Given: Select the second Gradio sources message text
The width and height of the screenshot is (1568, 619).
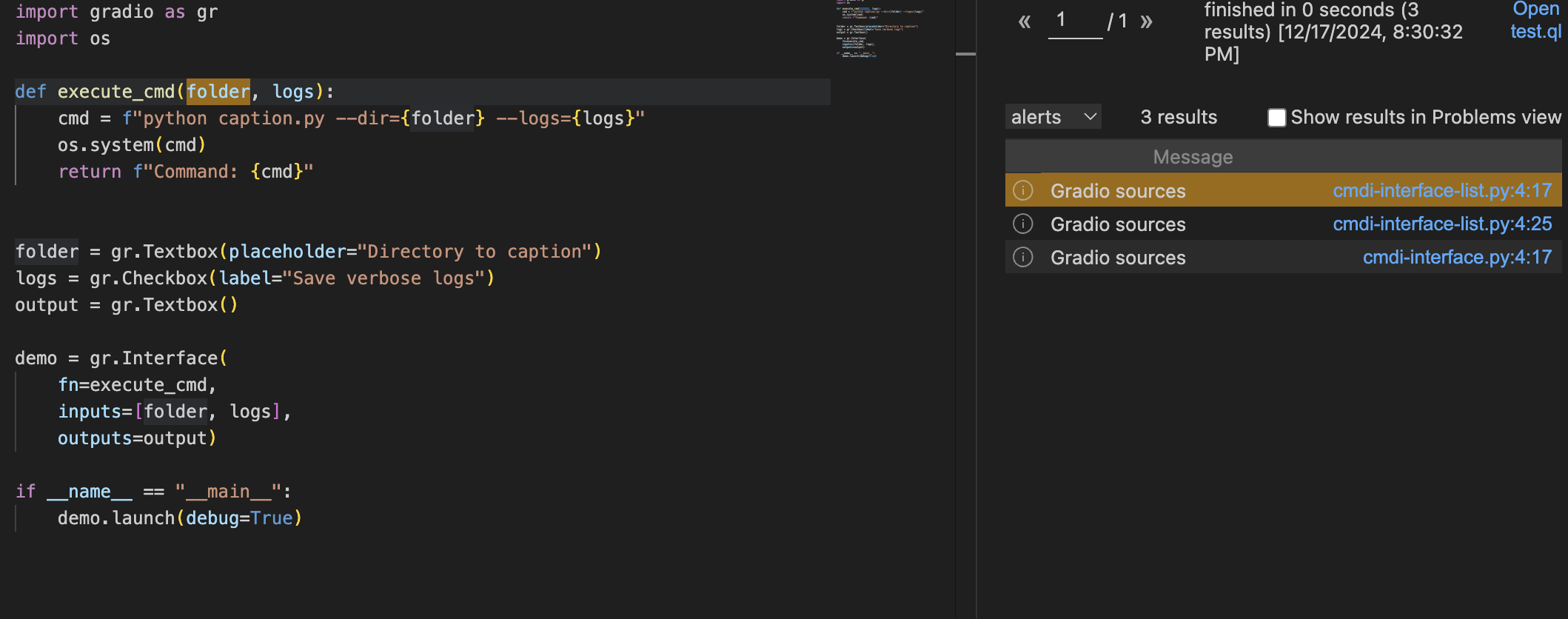Looking at the screenshot, I should tap(1118, 224).
